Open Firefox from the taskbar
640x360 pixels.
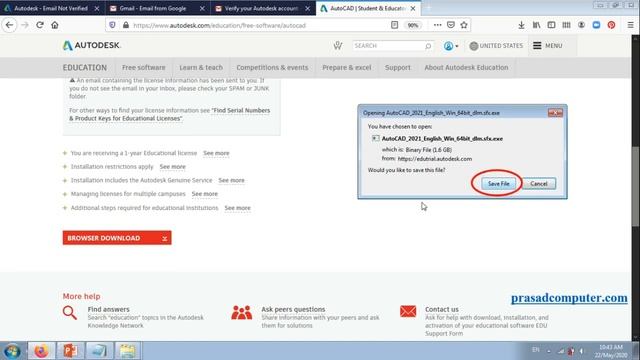click(41, 351)
